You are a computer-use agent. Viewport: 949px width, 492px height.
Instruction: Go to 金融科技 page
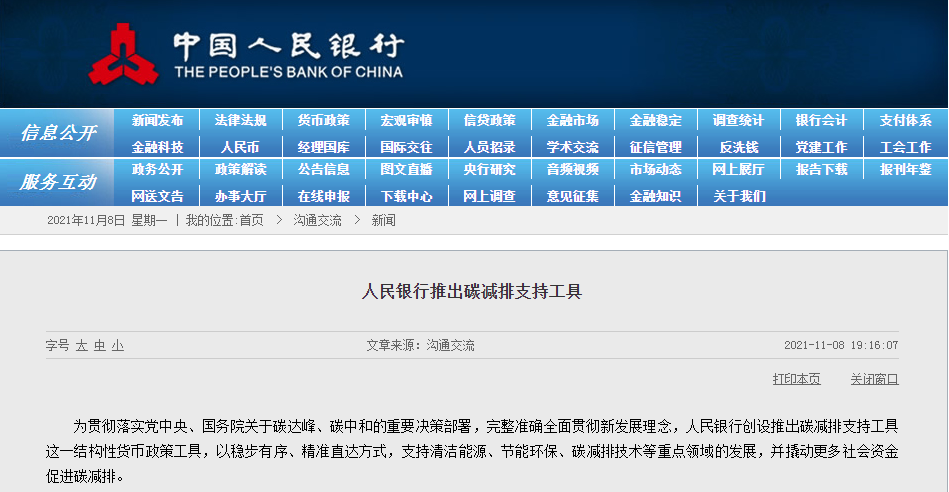tap(157, 147)
